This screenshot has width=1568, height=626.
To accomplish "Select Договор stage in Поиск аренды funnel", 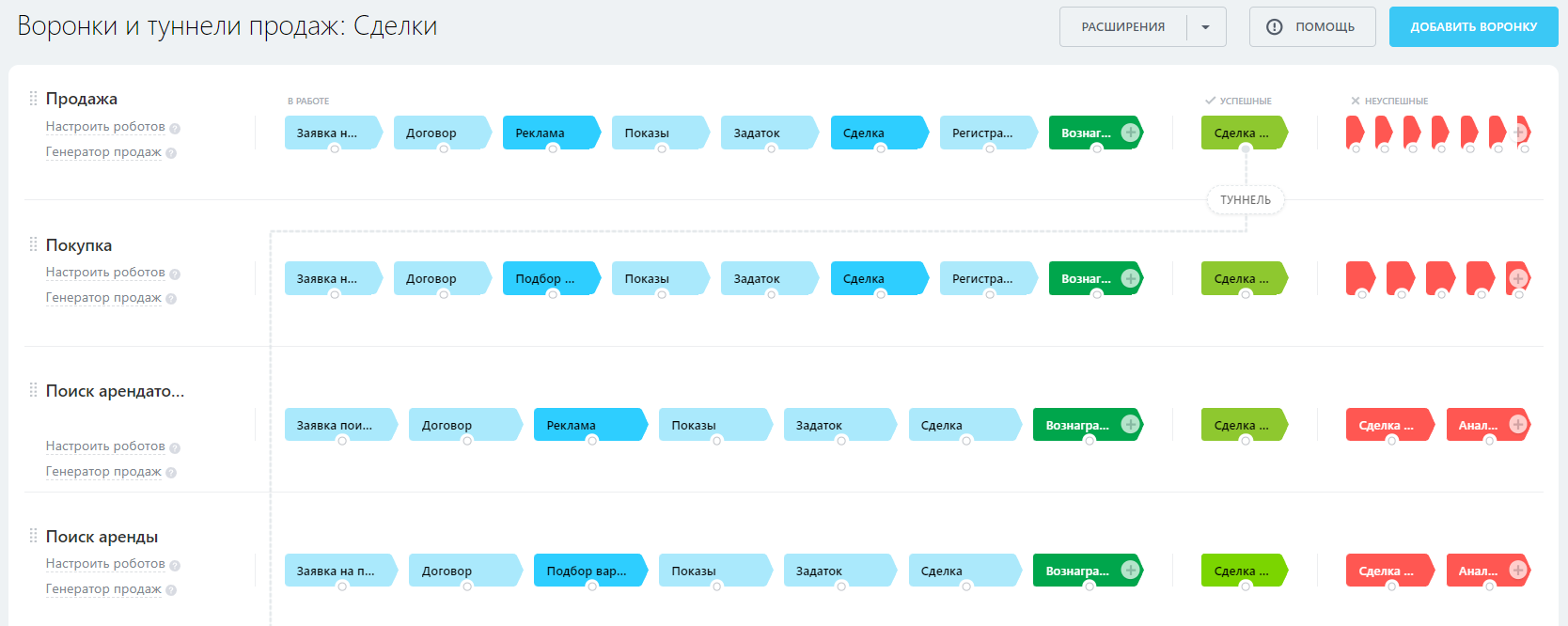I will 465,571.
